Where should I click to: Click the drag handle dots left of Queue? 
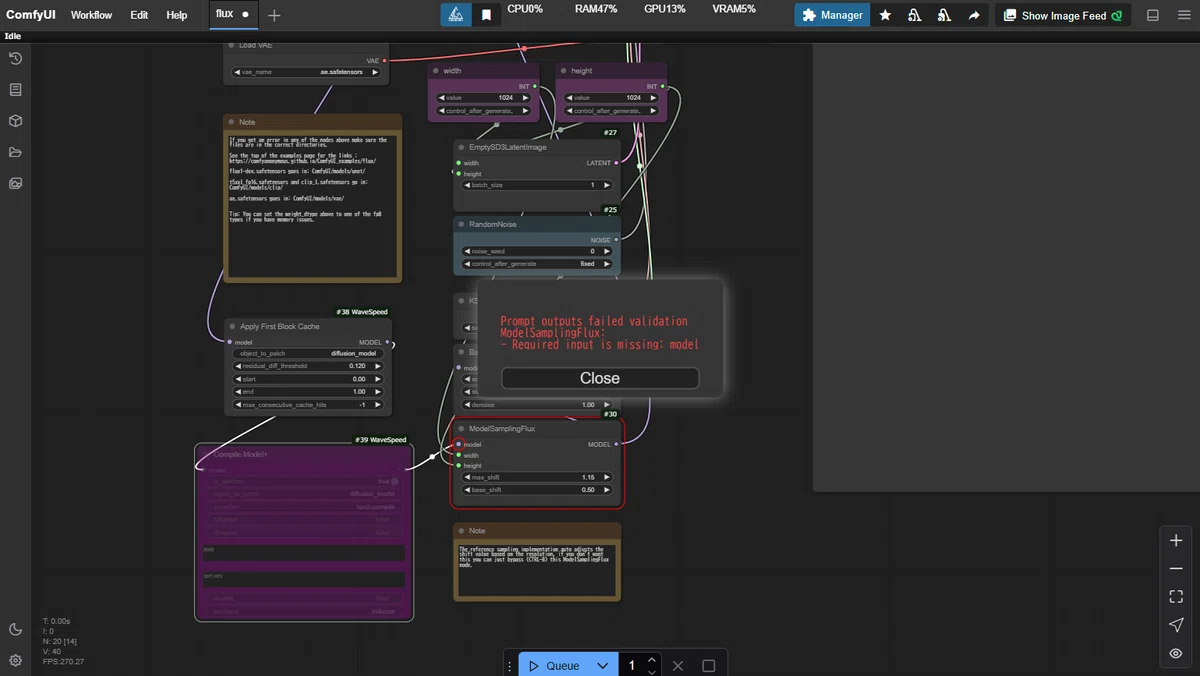click(510, 666)
